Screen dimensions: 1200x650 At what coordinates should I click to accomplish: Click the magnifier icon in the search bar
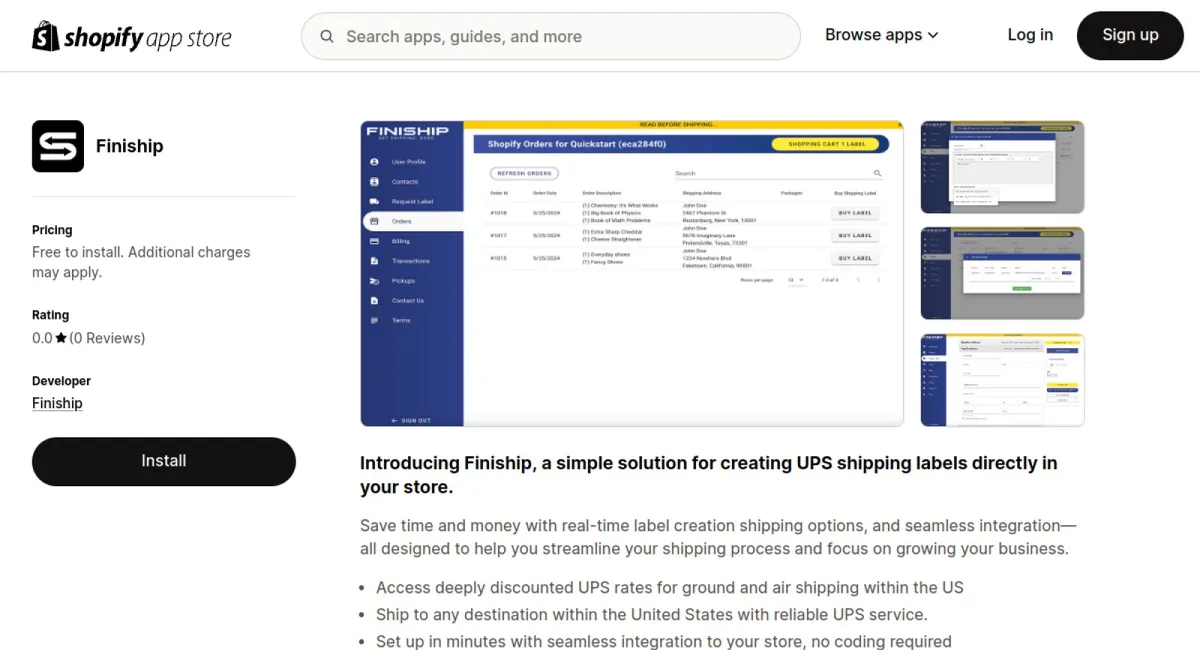click(x=327, y=37)
